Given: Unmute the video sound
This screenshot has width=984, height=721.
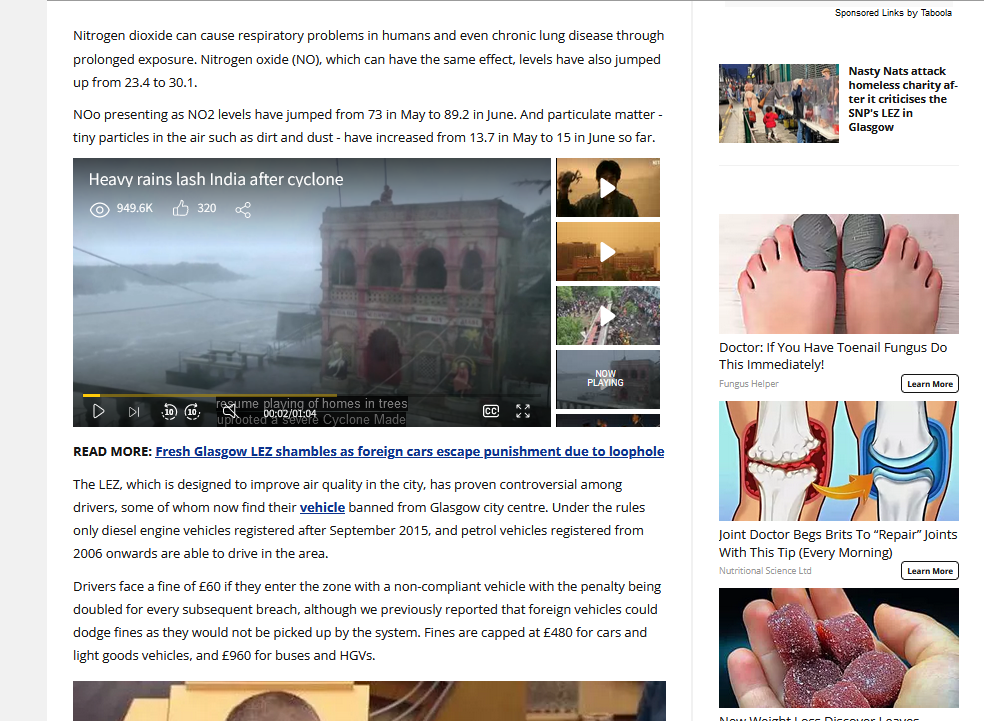Looking at the screenshot, I should pos(230,412).
